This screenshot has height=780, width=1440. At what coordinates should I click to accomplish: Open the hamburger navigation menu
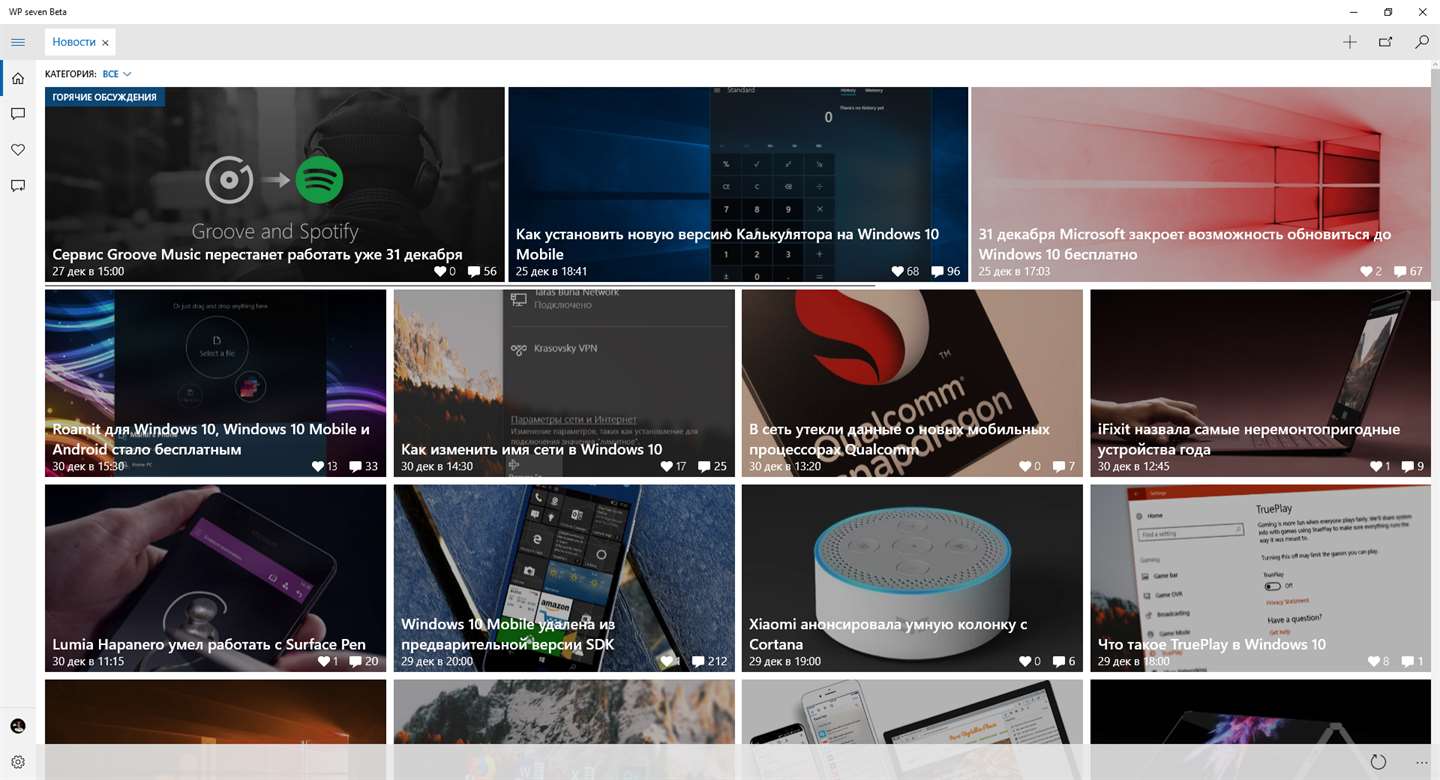[17, 42]
